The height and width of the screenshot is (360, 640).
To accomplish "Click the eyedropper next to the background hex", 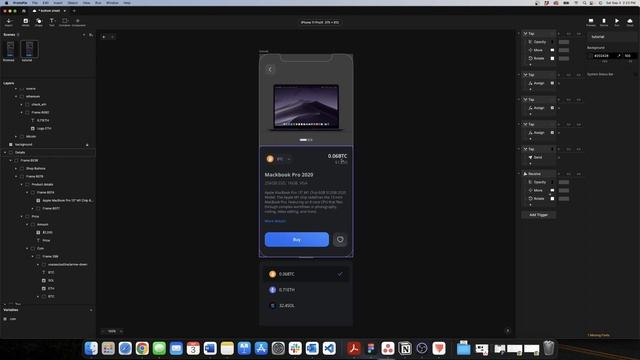I will click(x=619, y=56).
